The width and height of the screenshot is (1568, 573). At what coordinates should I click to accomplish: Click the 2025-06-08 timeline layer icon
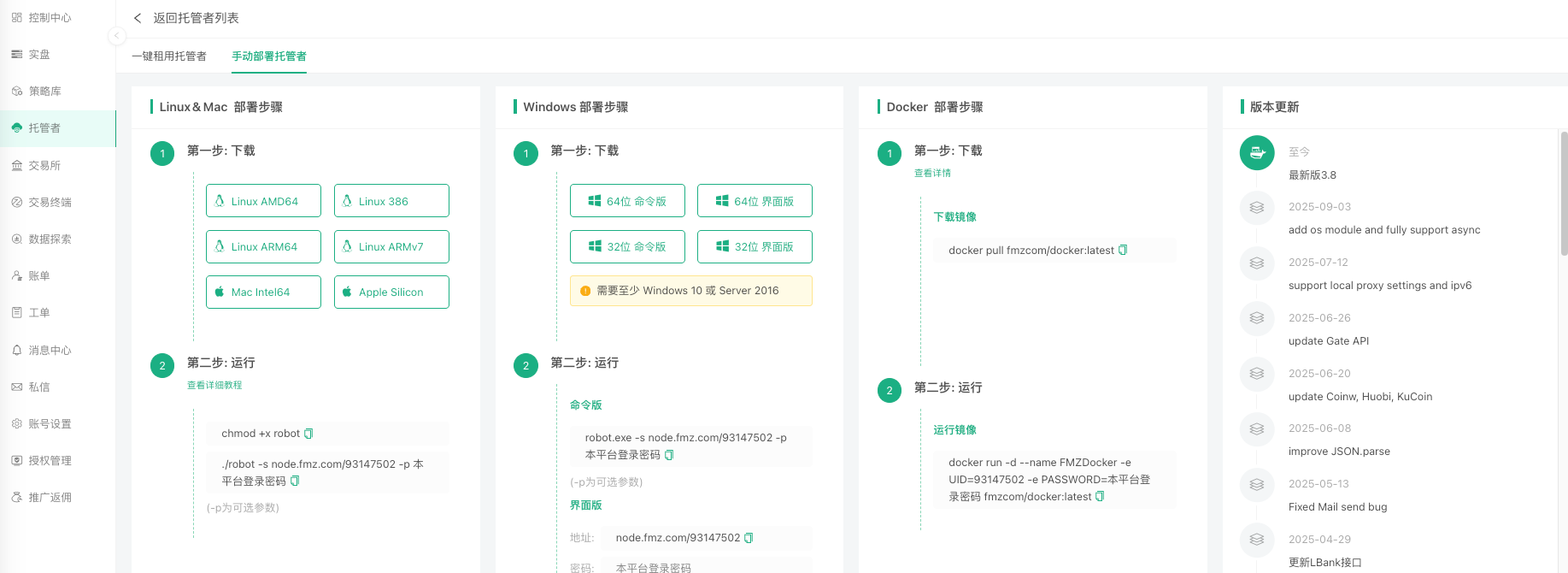click(1257, 428)
